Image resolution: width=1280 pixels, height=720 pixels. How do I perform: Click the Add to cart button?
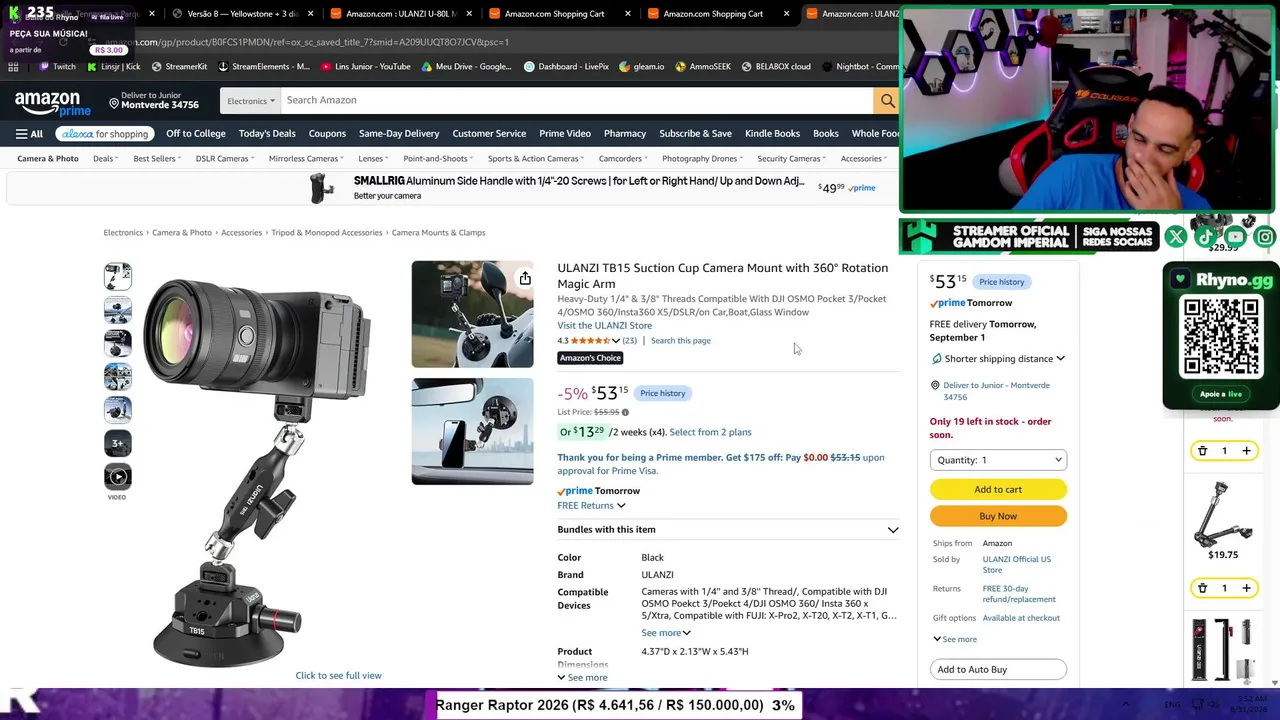[998, 490]
